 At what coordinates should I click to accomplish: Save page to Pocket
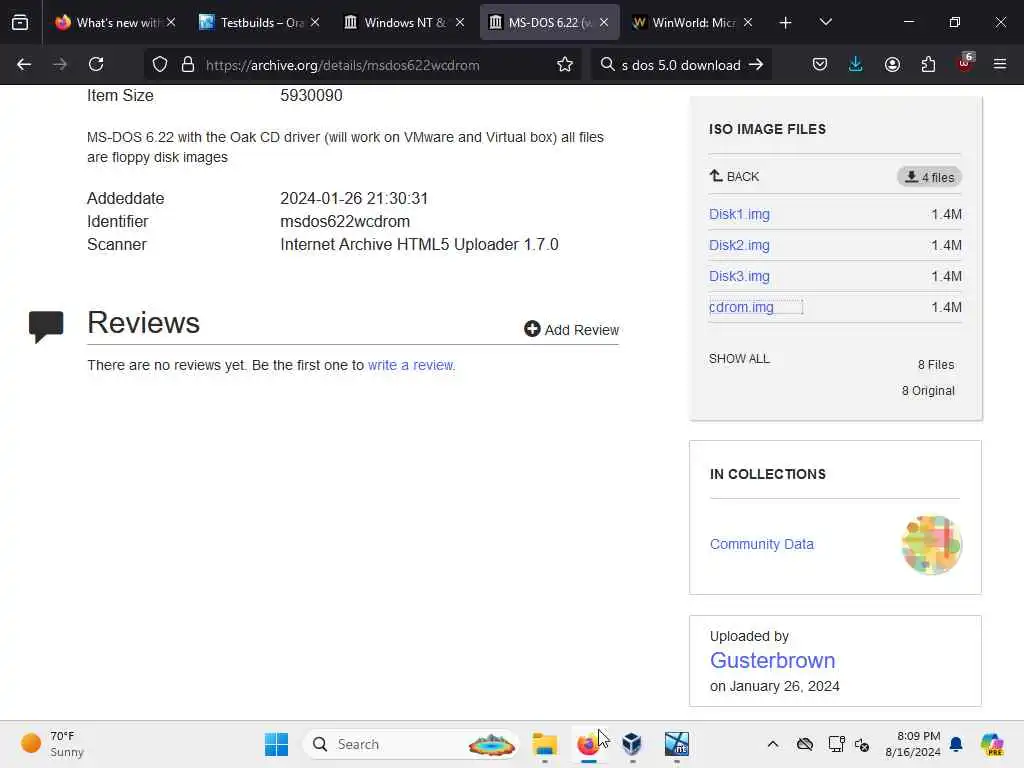pyautogui.click(x=820, y=65)
